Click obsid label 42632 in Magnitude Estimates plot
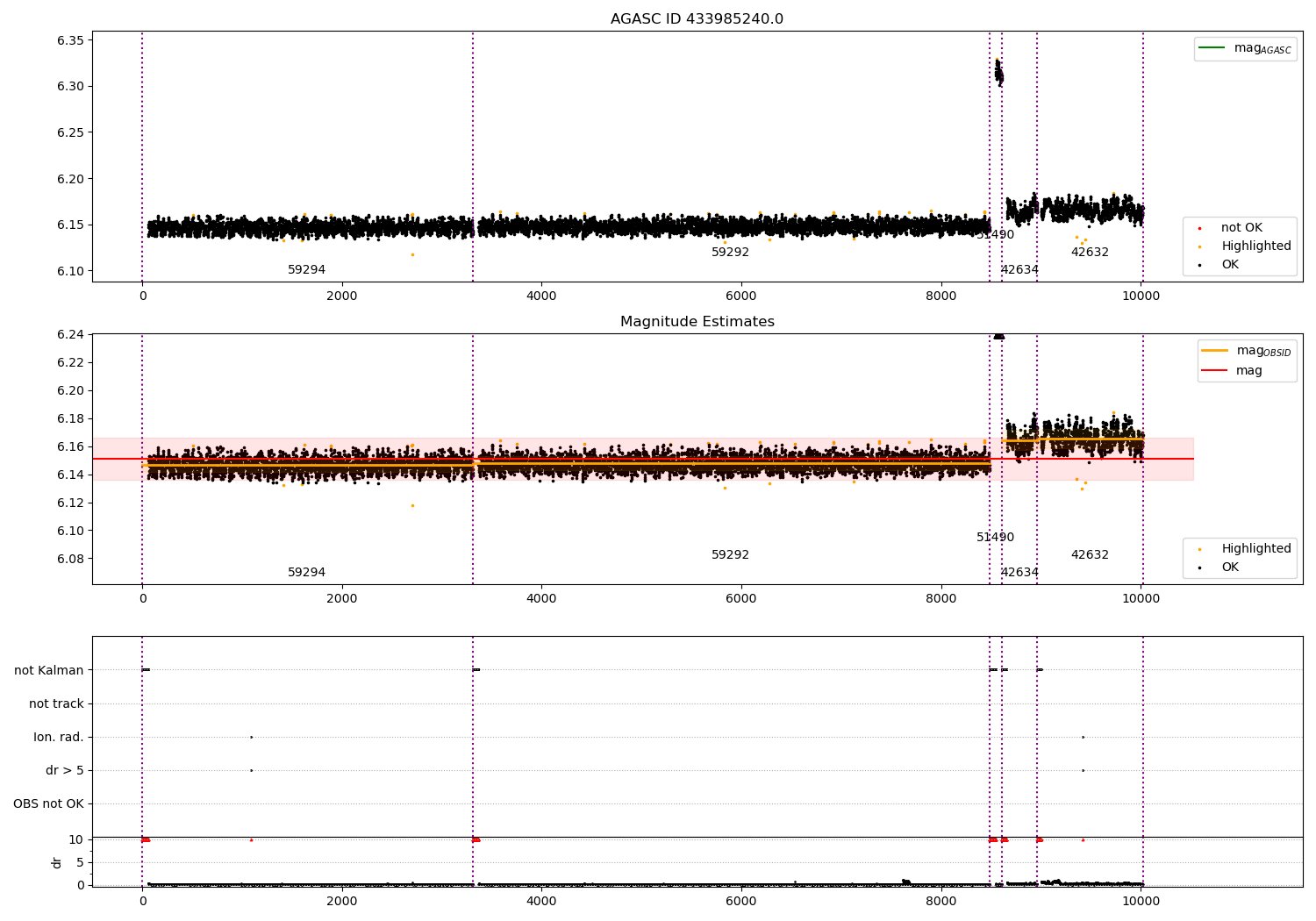This screenshot has width=1316, height=921. 1090,555
